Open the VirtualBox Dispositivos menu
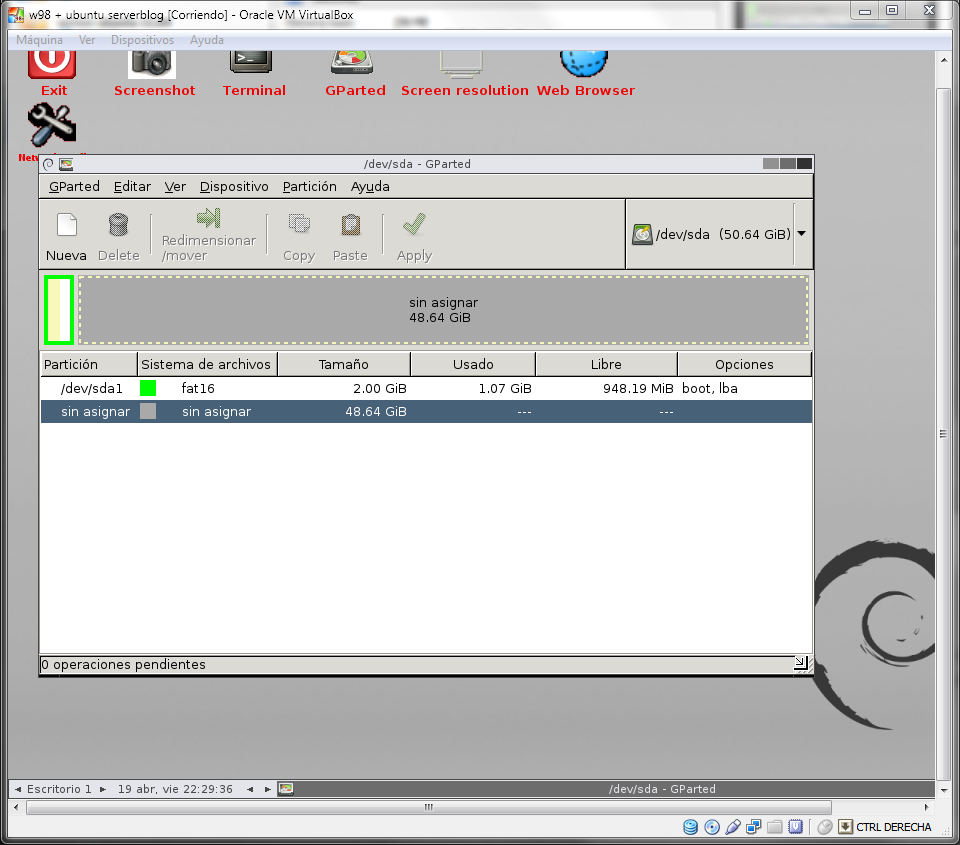960x845 pixels. tap(142, 40)
